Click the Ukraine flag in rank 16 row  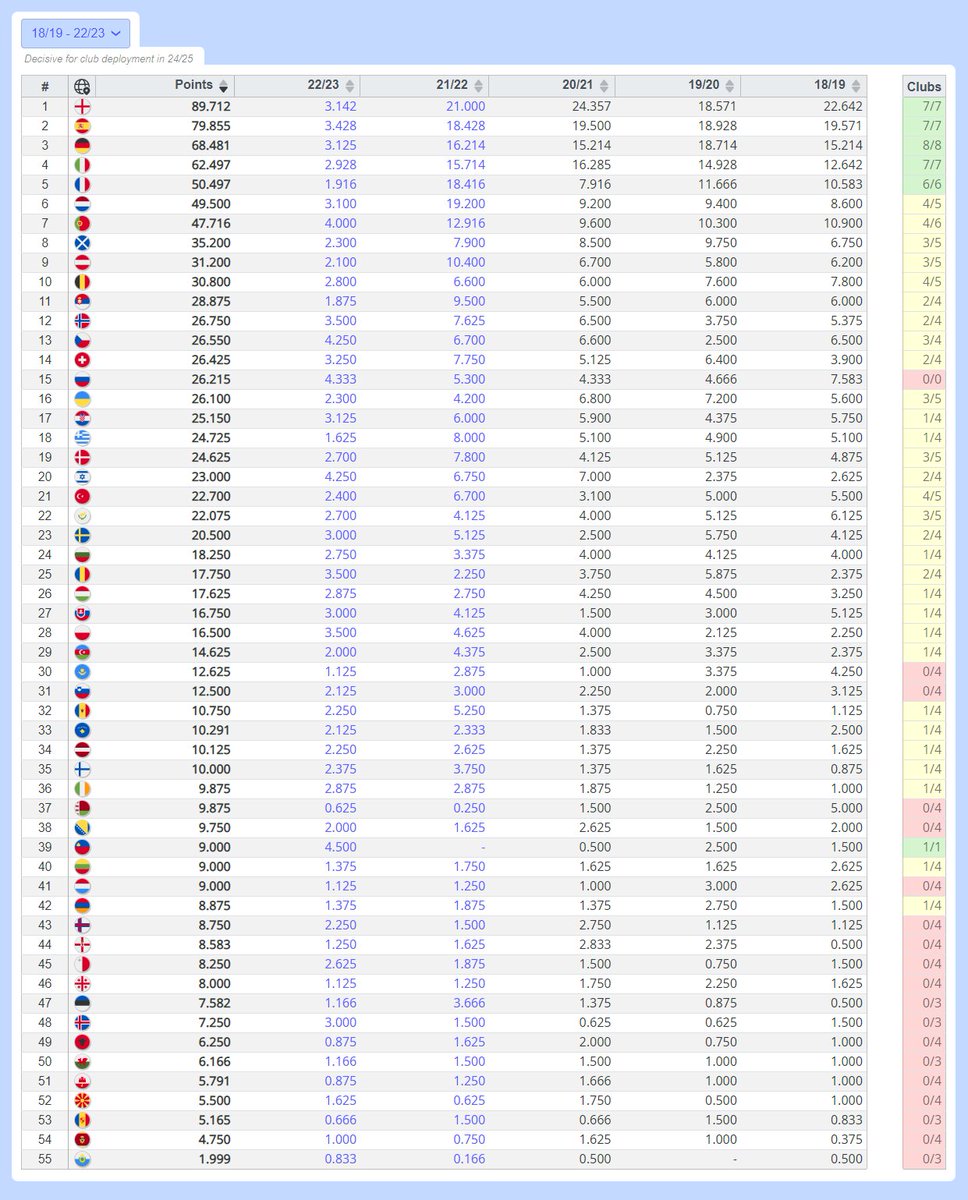[82, 399]
